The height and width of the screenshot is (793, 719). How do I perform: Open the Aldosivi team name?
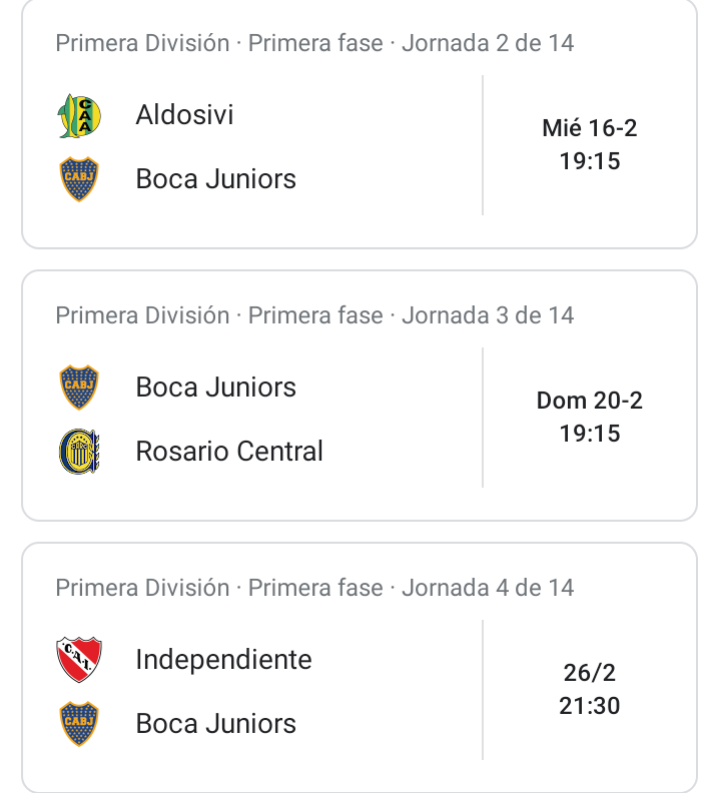pyautogui.click(x=185, y=115)
